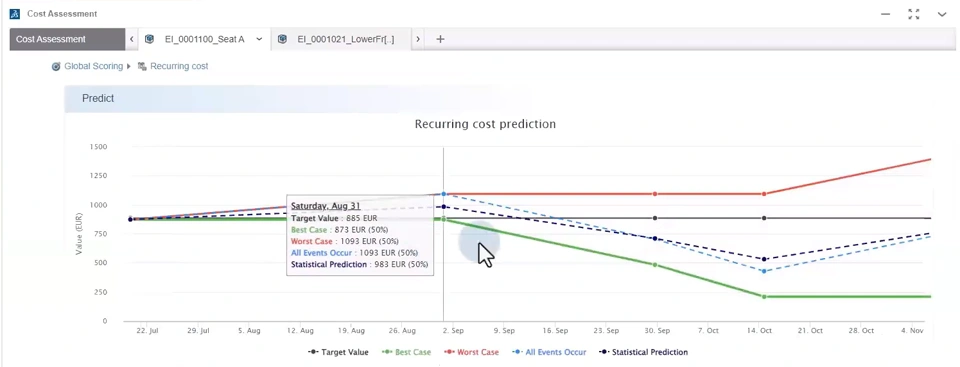The image size is (960, 367).
Task: Click the LowerFr tab cube icon
Action: (282, 39)
